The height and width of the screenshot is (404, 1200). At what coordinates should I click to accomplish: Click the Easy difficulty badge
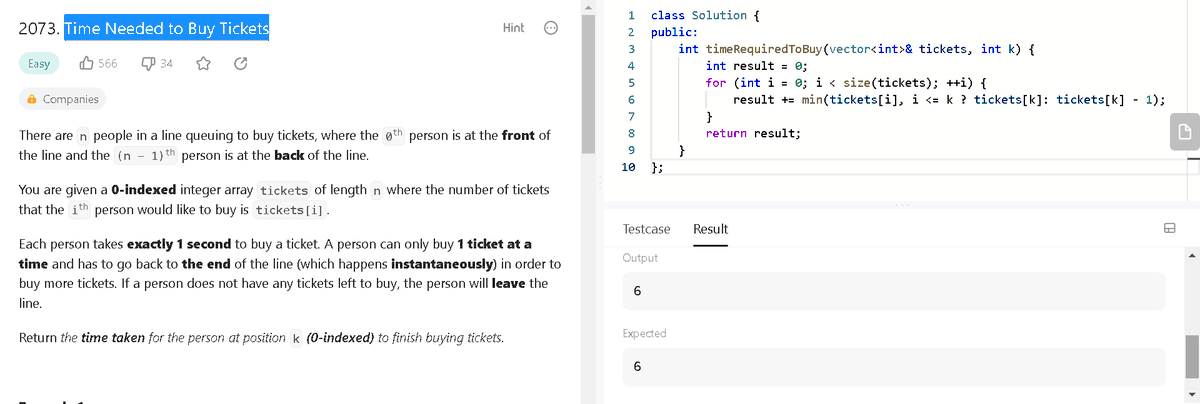pos(38,63)
